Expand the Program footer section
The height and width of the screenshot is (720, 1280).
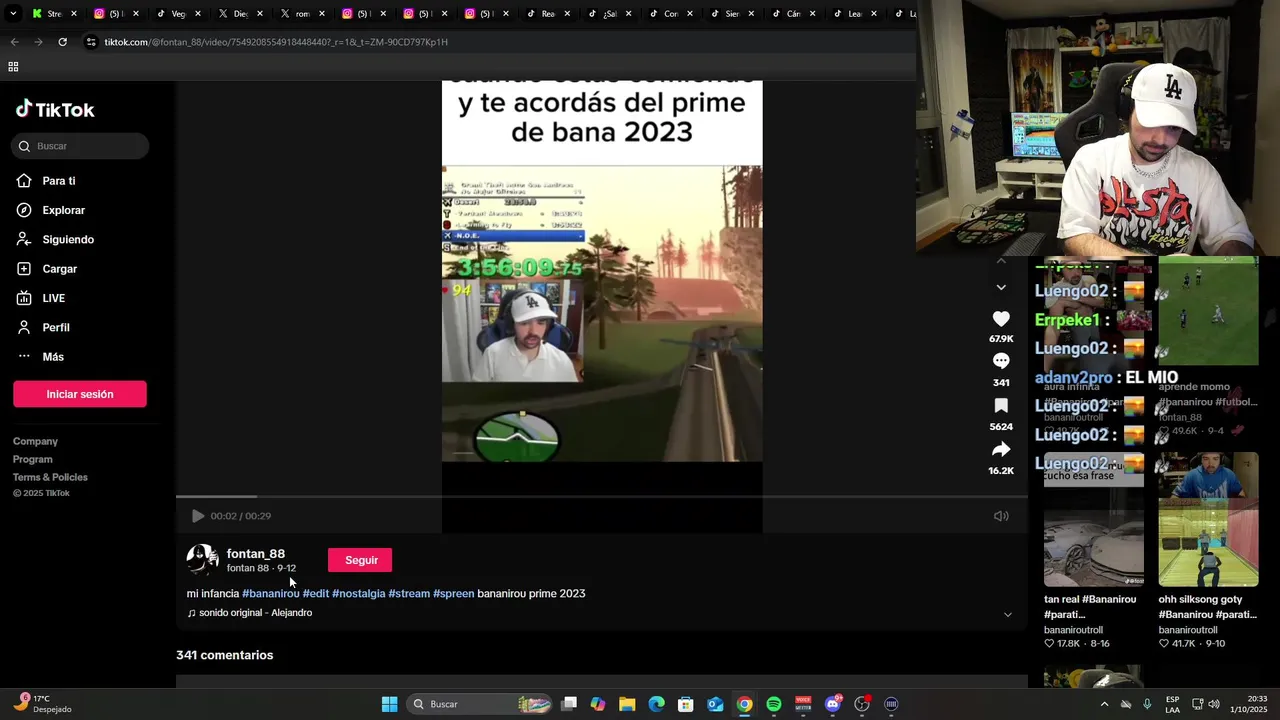pyautogui.click(x=33, y=459)
